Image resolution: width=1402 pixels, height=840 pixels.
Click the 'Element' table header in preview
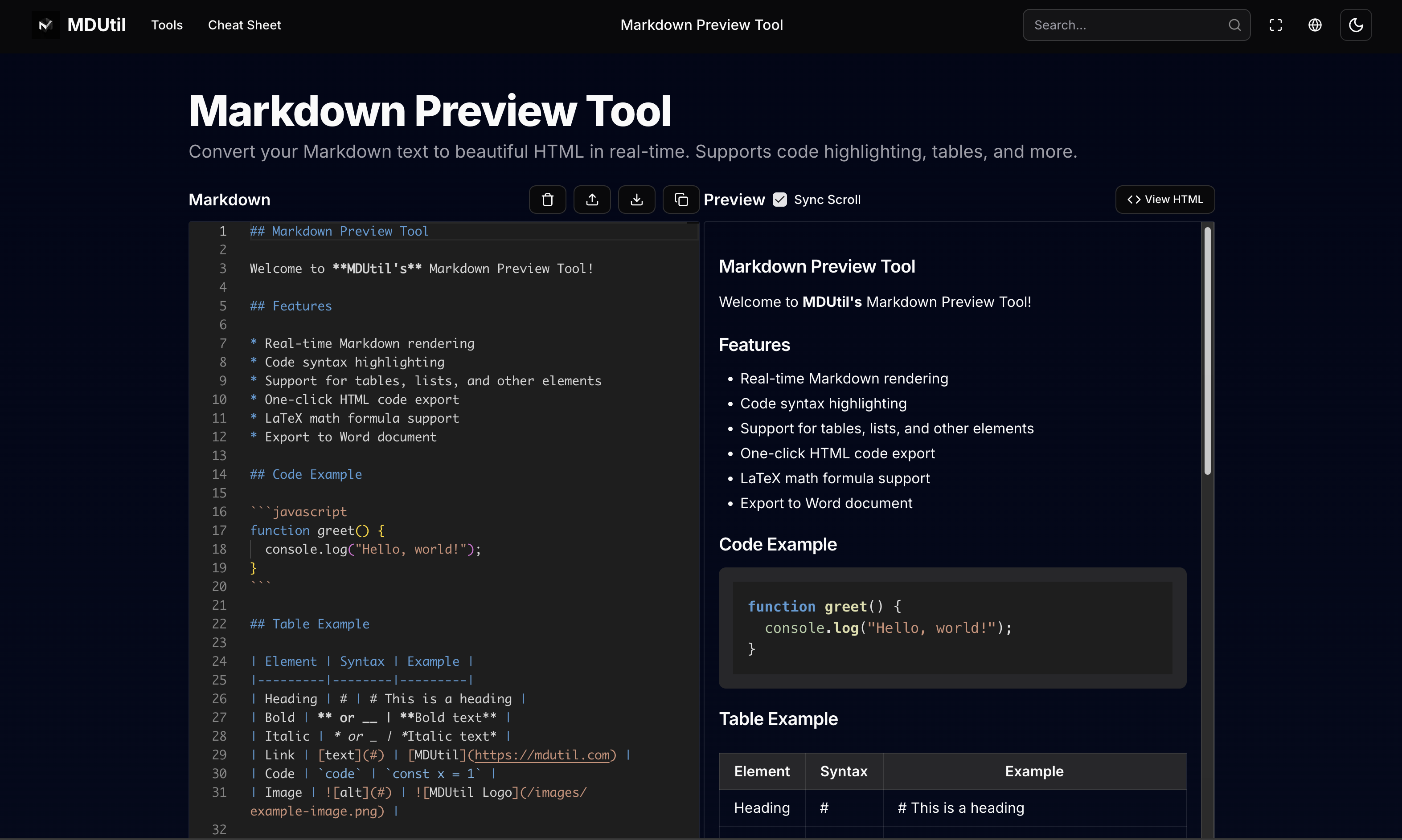point(762,771)
